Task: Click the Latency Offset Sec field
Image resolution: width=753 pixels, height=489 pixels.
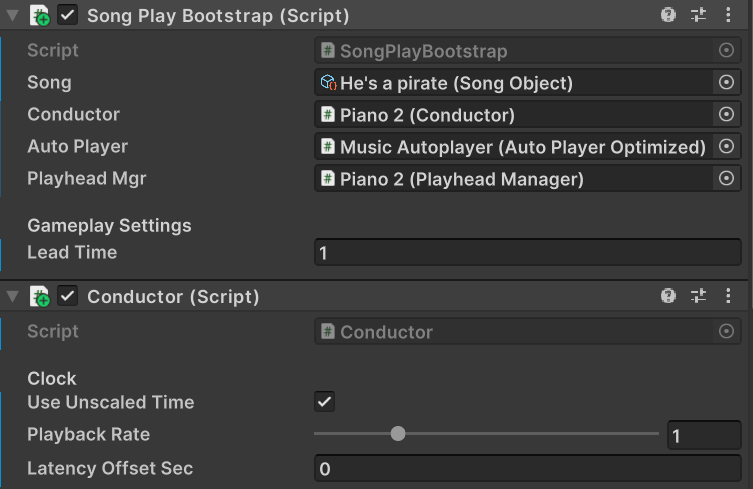Action: tap(527, 468)
